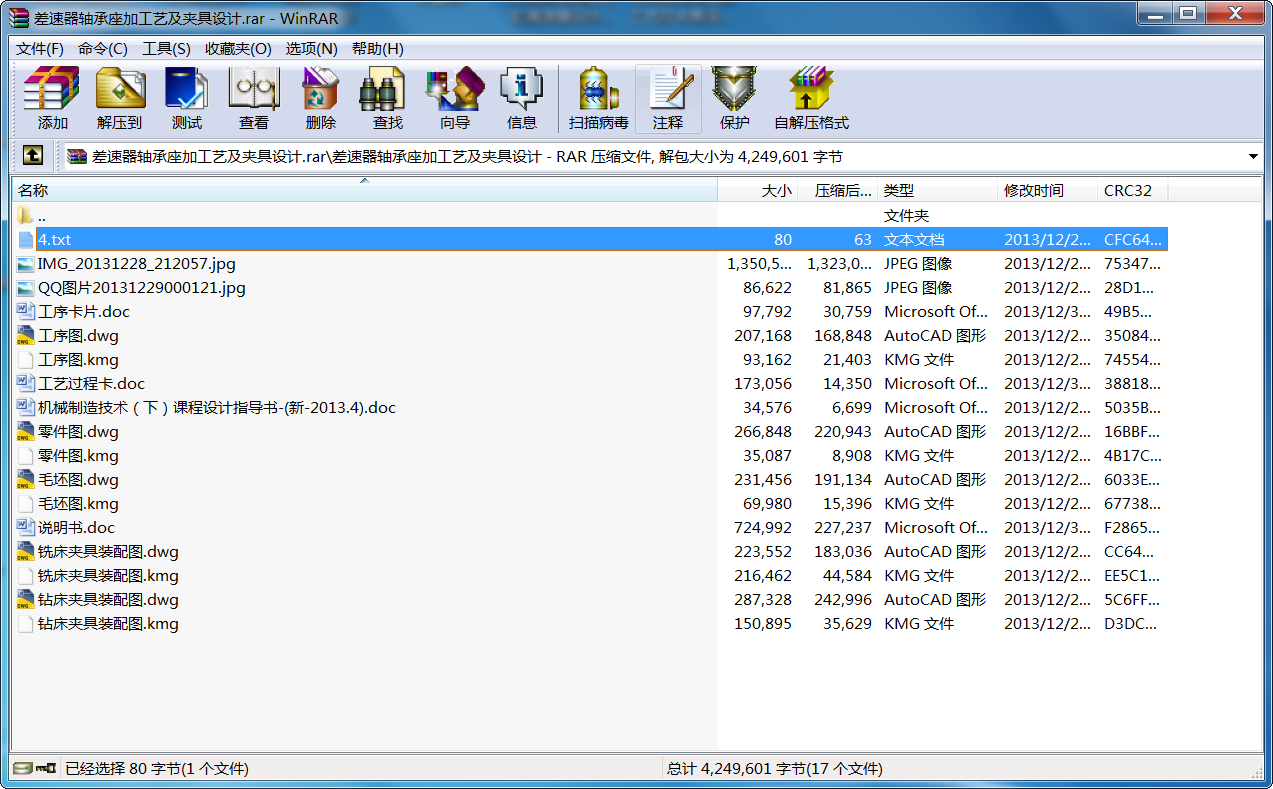Expand the address bar path dropdown

[x=1253, y=156]
